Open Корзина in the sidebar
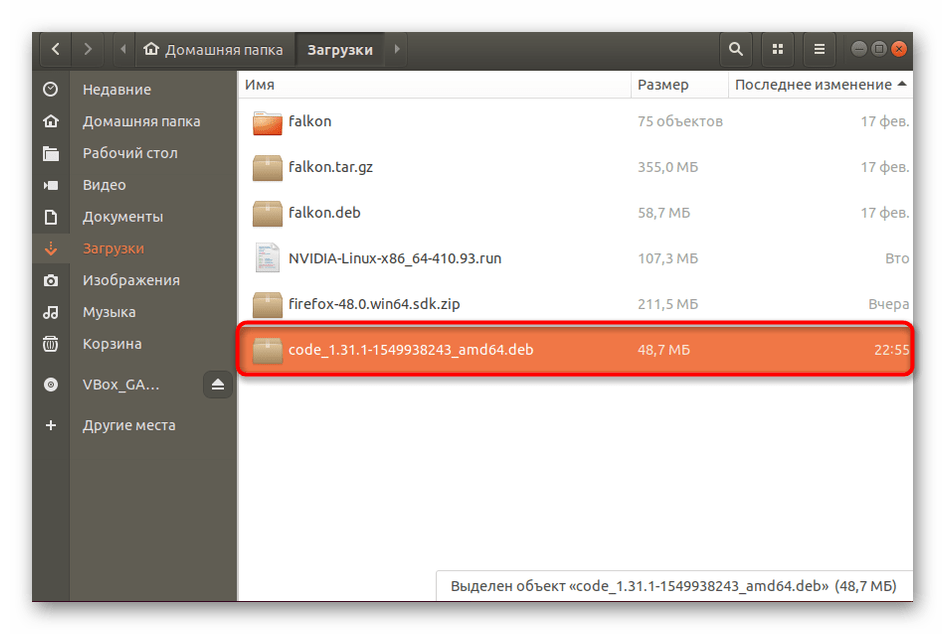Screen dimensions: 945x634 [x=135, y=344]
